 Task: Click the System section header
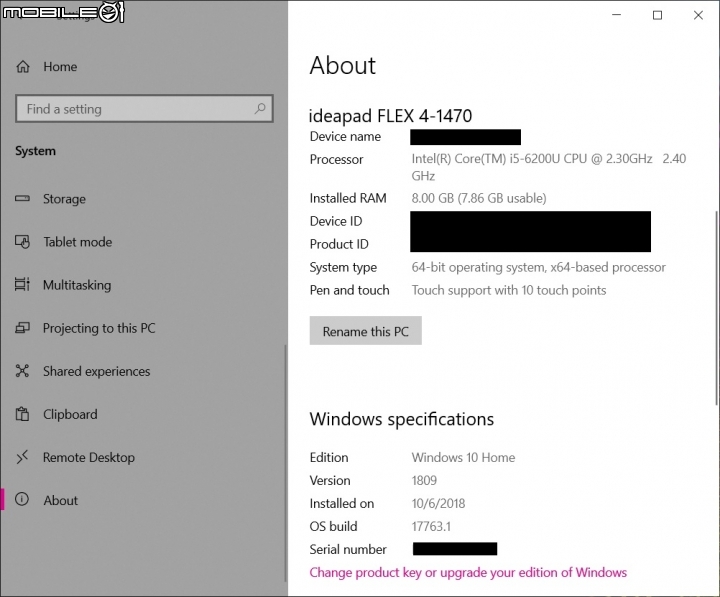tap(35, 151)
